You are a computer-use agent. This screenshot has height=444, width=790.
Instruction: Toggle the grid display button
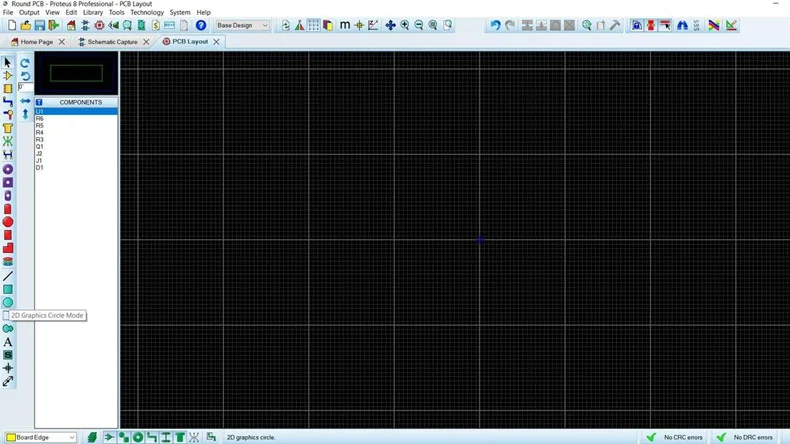[313, 25]
